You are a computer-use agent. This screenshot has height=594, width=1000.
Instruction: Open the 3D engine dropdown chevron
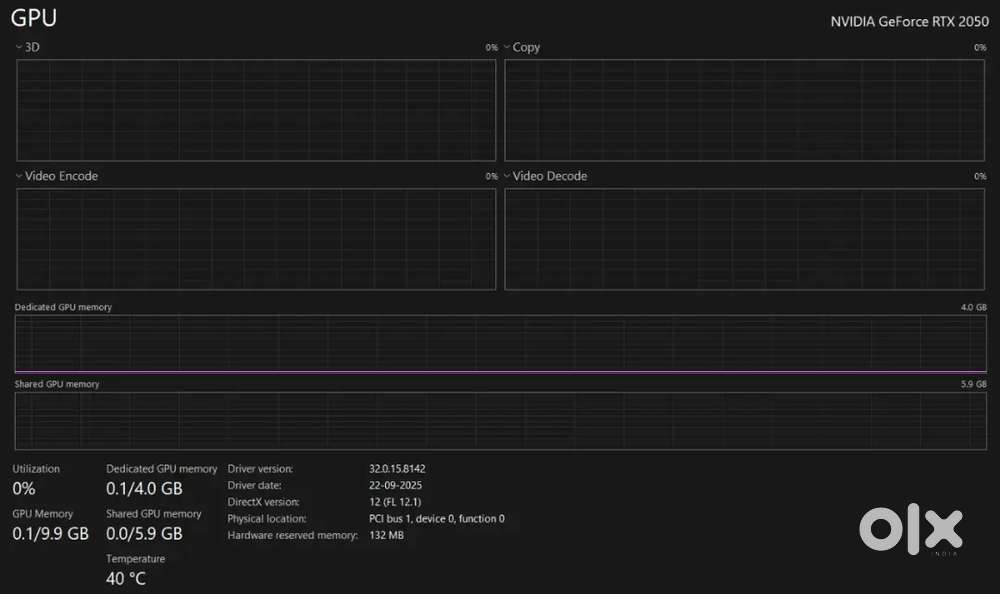tap(19, 47)
